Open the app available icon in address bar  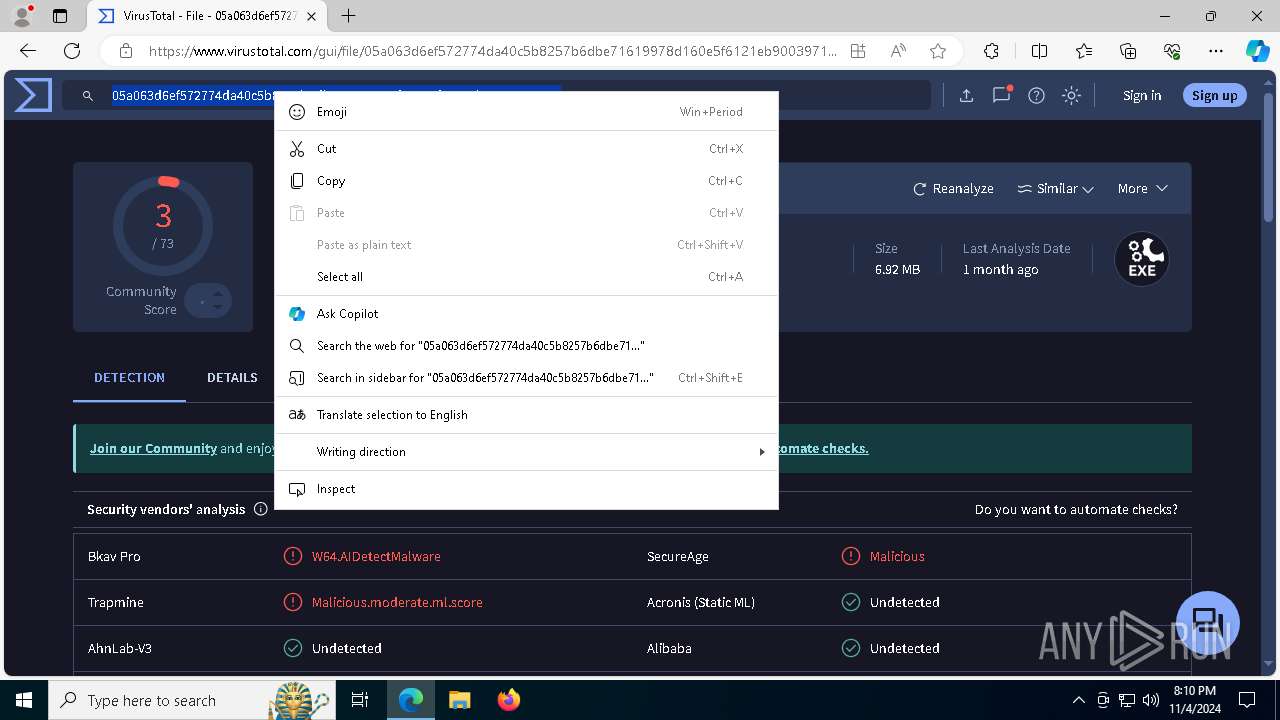pos(858,51)
